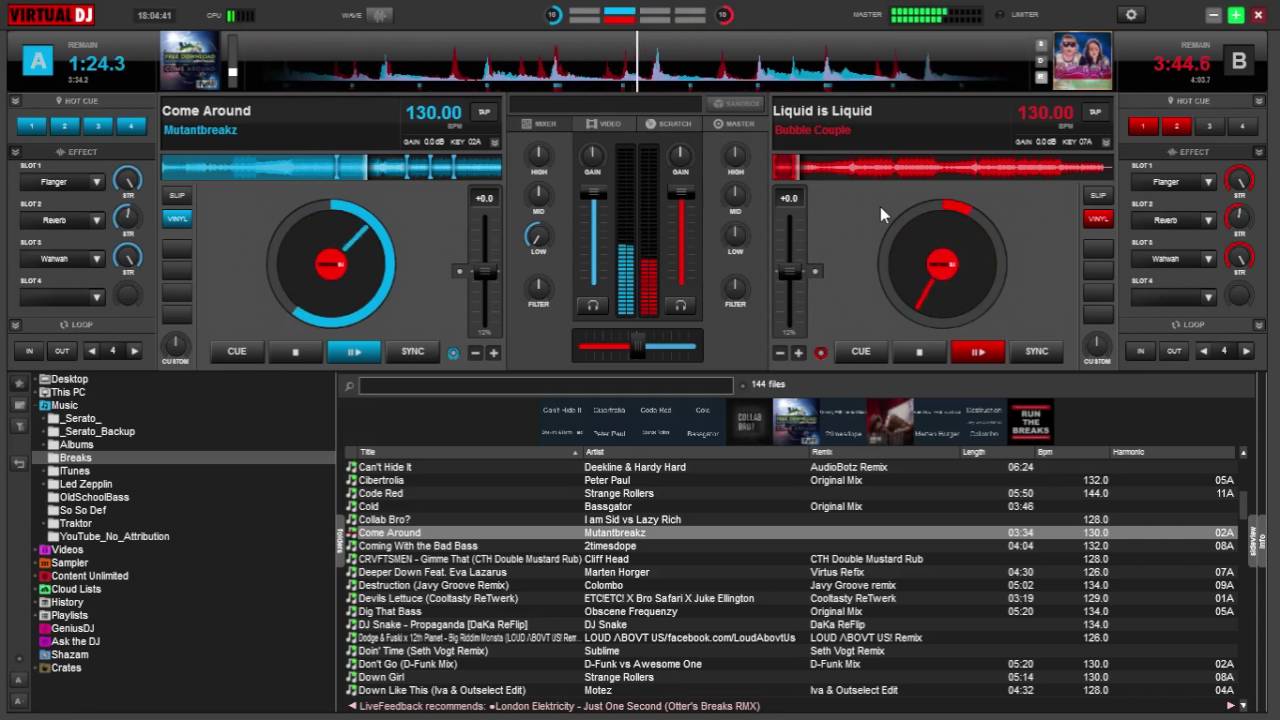Click the blue circular sync-lock icon on deck A
The image size is (1280, 720).
coord(453,353)
